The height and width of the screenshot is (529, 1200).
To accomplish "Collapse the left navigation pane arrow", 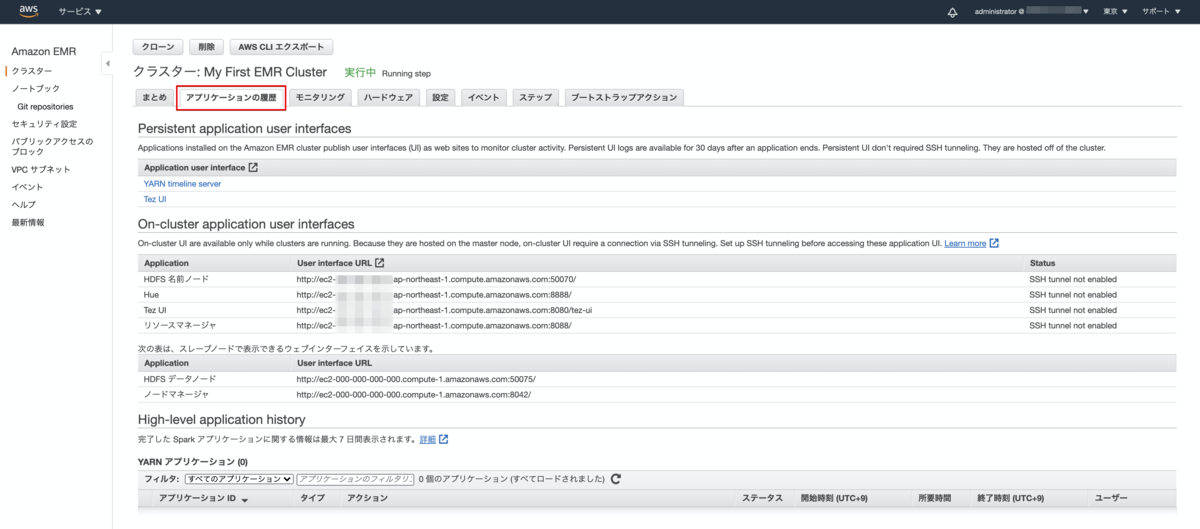I will point(107,65).
